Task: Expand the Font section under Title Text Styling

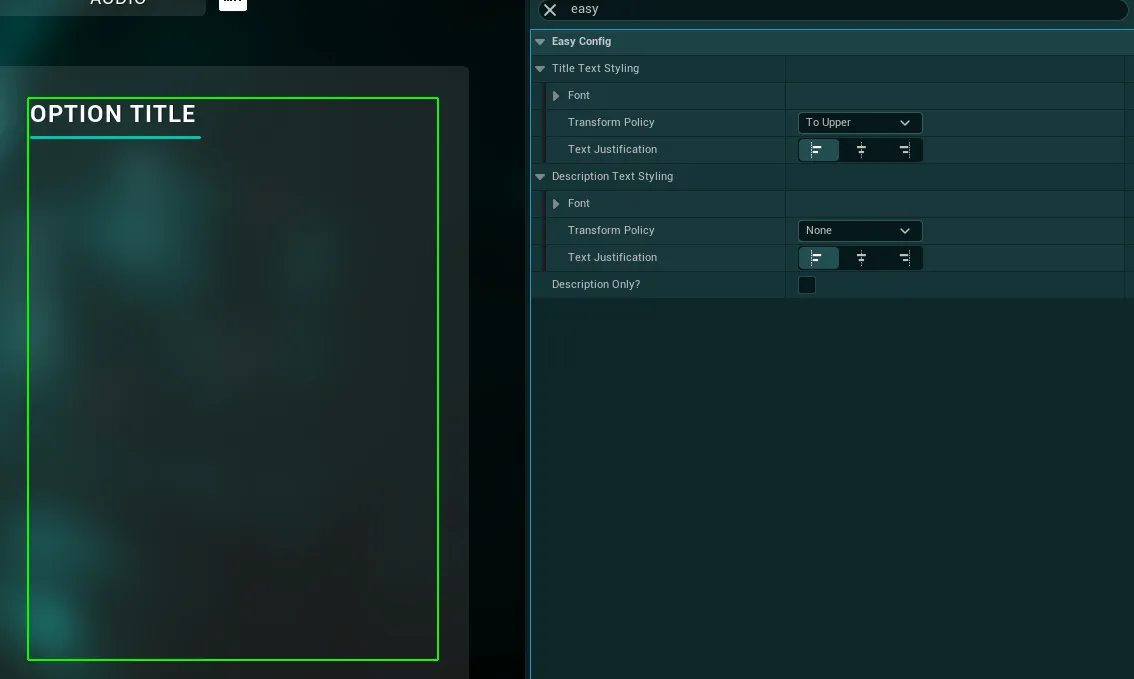Action: (x=555, y=95)
